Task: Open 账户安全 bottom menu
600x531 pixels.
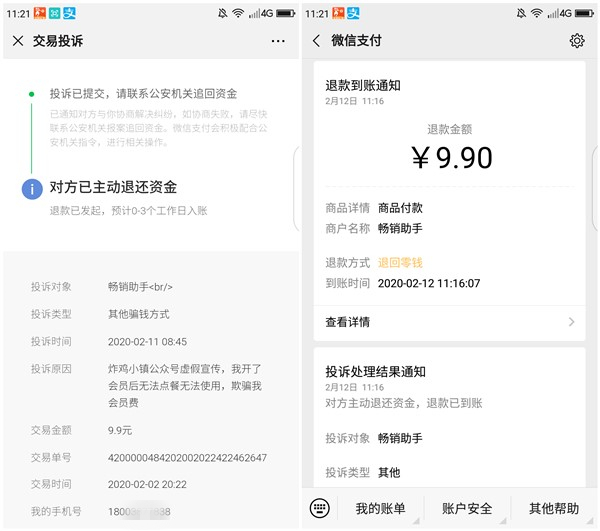Action: pyautogui.click(x=467, y=508)
